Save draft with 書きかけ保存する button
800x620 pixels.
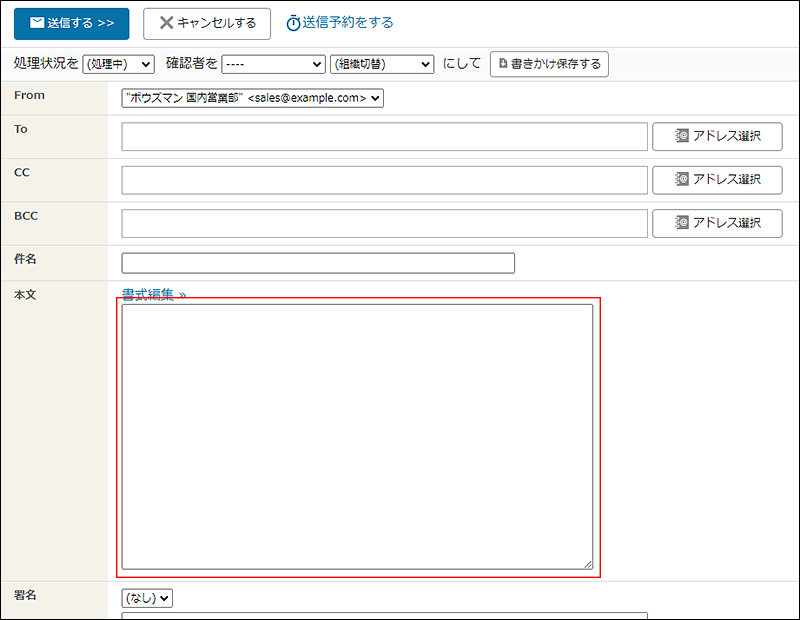click(549, 64)
